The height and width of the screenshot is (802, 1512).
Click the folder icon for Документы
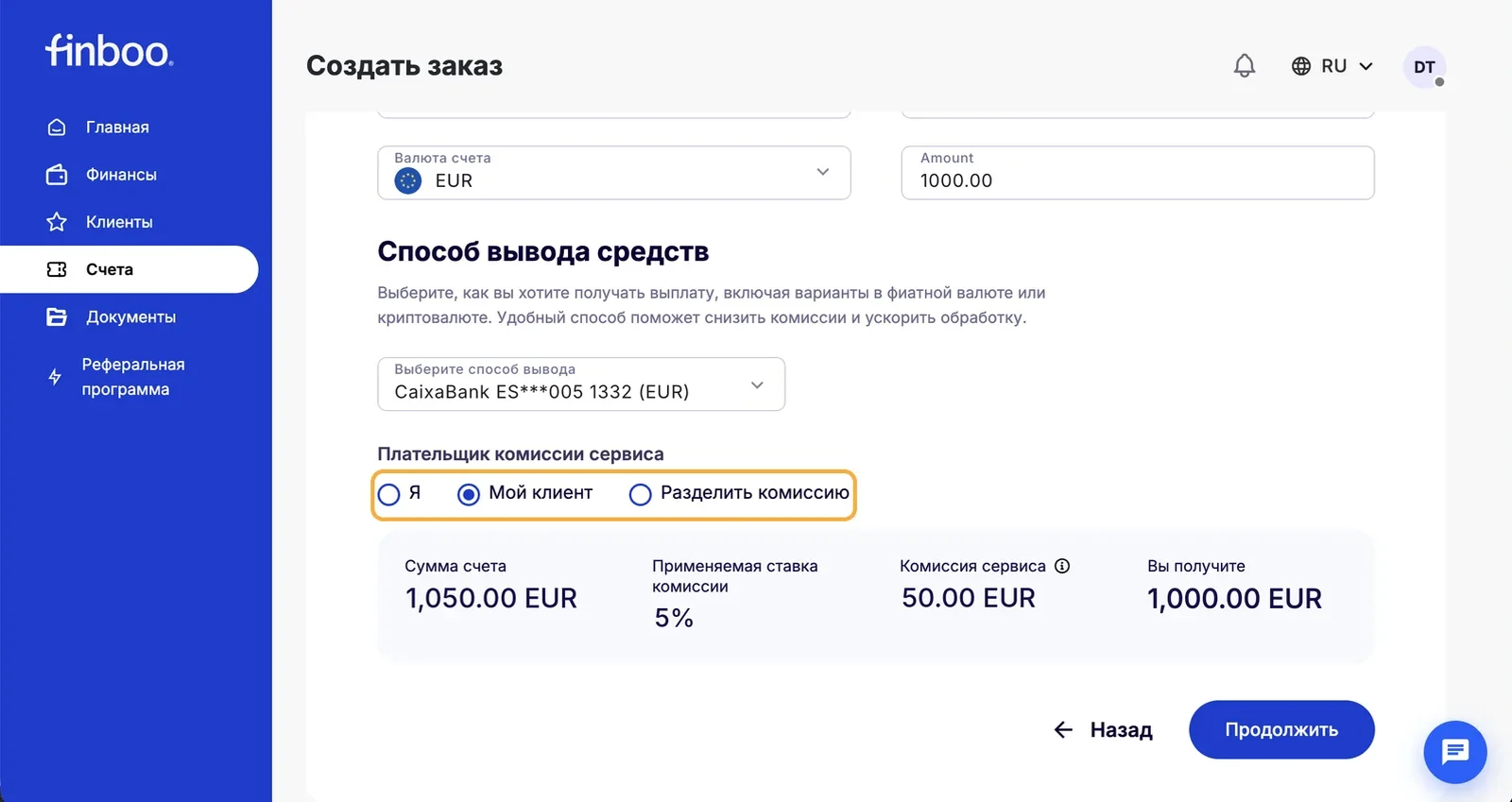click(x=57, y=316)
